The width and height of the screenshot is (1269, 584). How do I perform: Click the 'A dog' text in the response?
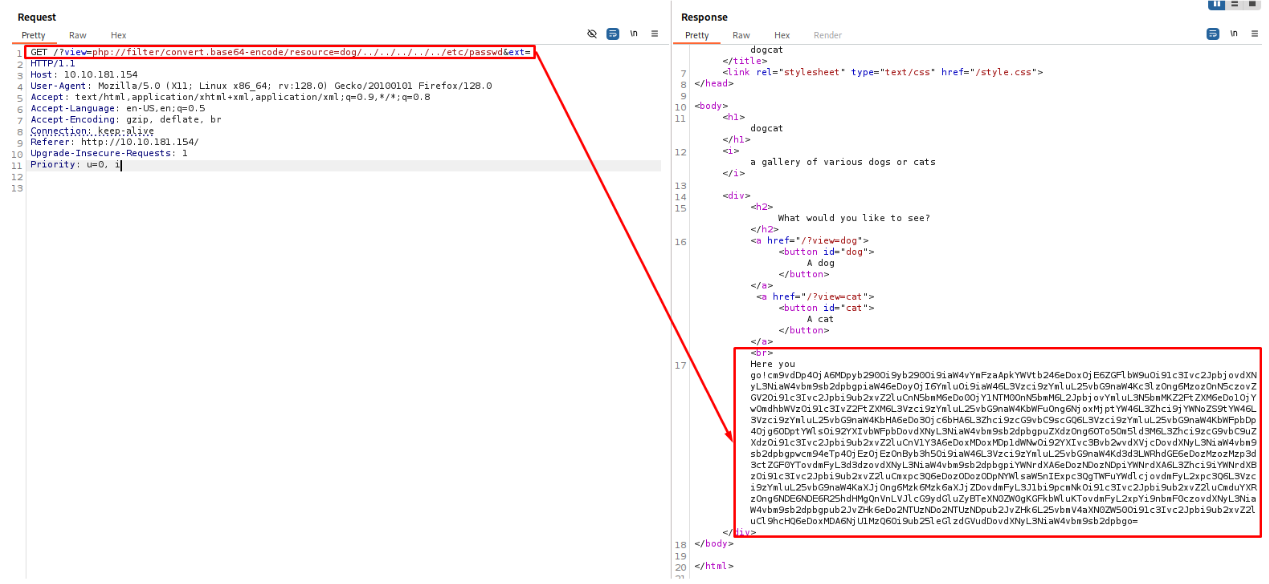(821, 263)
